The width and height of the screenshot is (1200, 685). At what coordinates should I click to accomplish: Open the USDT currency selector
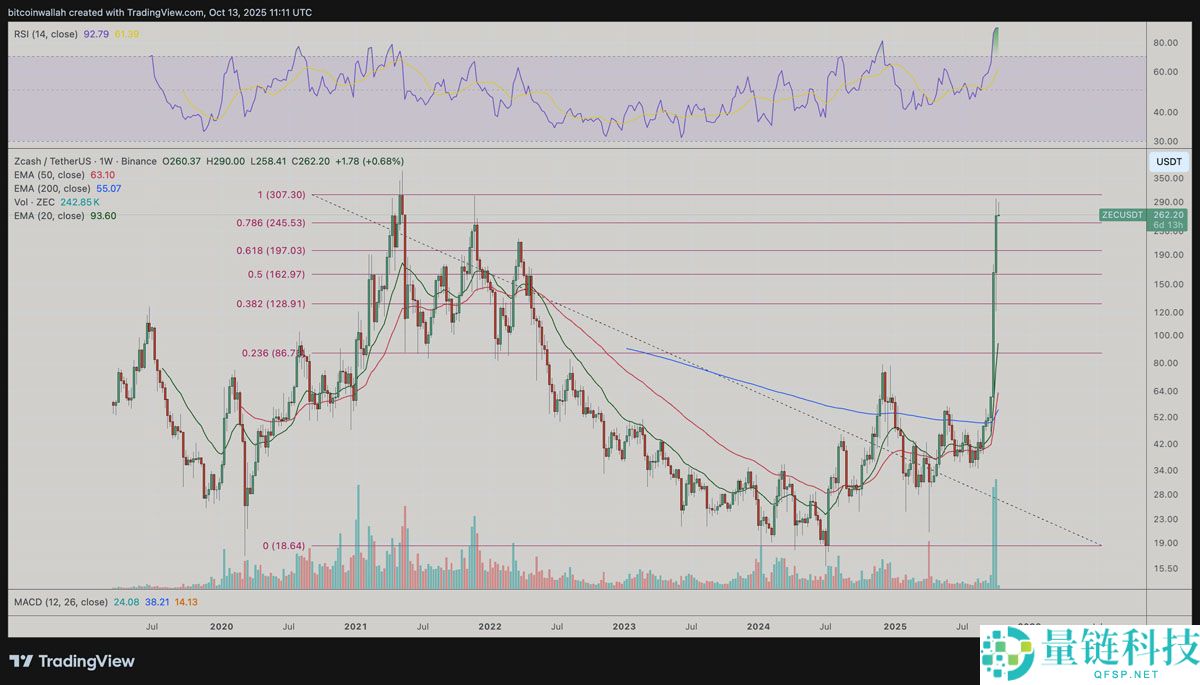[x=1167, y=162]
